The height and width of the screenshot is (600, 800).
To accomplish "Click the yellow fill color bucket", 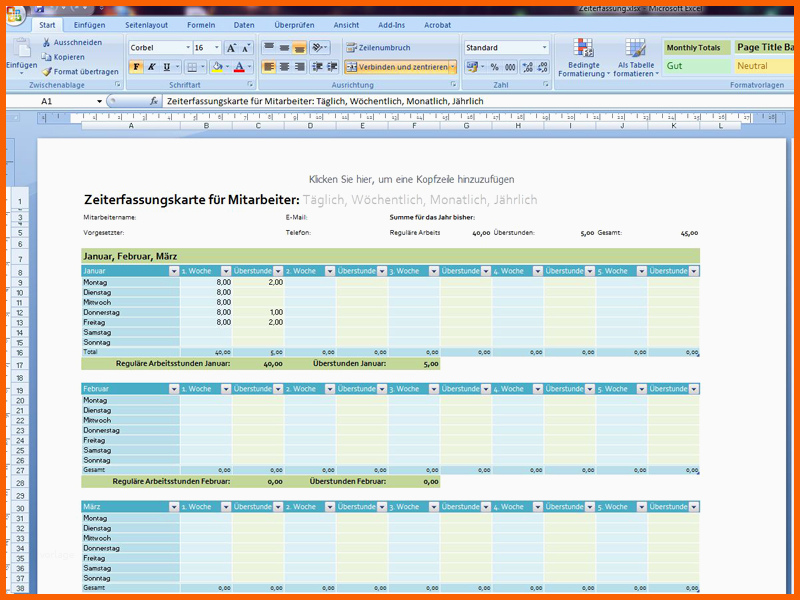I will click(x=215, y=67).
